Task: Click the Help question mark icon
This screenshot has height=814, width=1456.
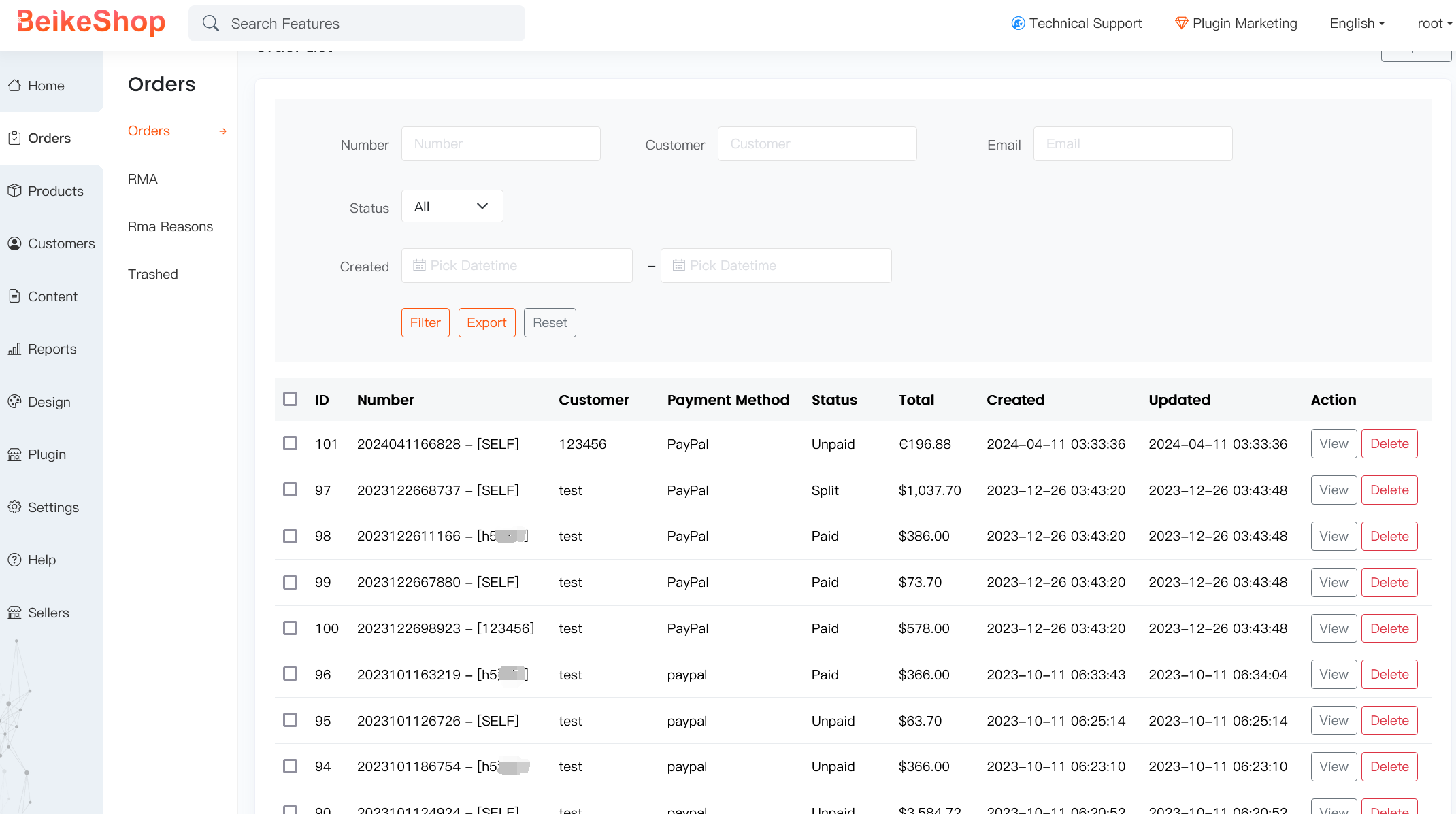Action: [x=14, y=560]
